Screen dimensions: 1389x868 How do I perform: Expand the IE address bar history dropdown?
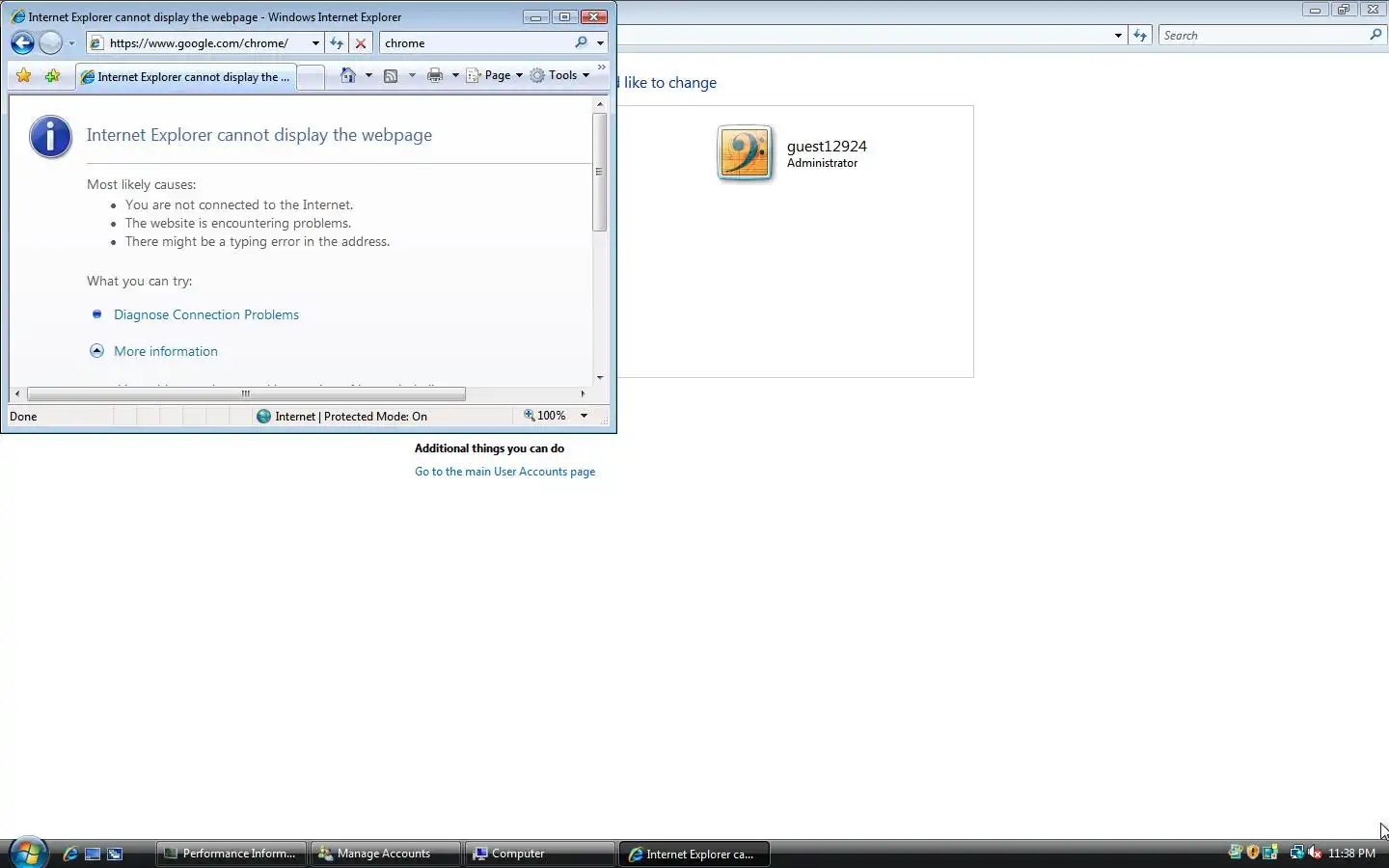tap(315, 43)
